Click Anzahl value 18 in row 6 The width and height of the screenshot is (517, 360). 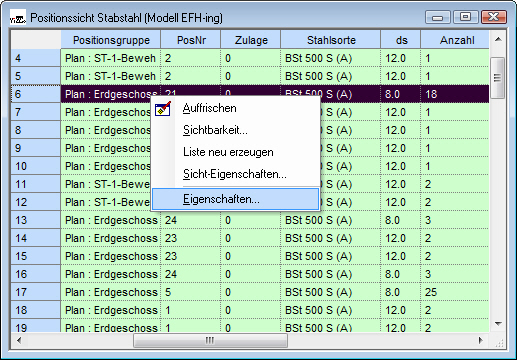click(x=455, y=94)
